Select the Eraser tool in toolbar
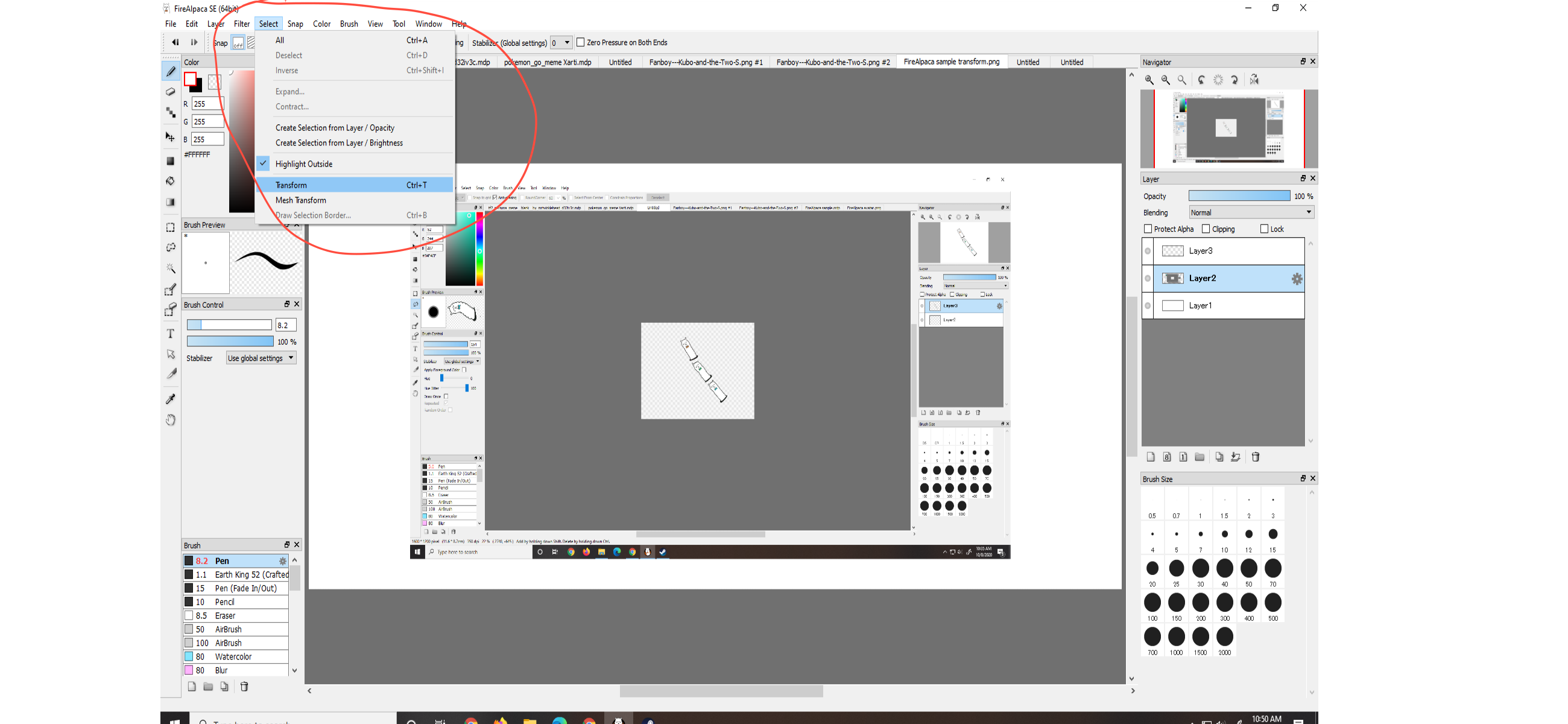Viewport: 1568px width, 724px height. 171,92
